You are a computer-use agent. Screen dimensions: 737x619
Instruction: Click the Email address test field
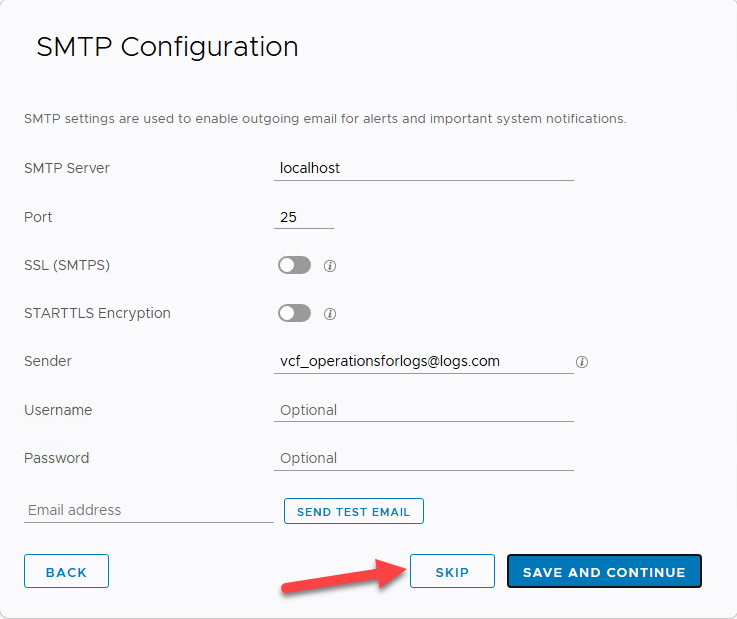(148, 510)
